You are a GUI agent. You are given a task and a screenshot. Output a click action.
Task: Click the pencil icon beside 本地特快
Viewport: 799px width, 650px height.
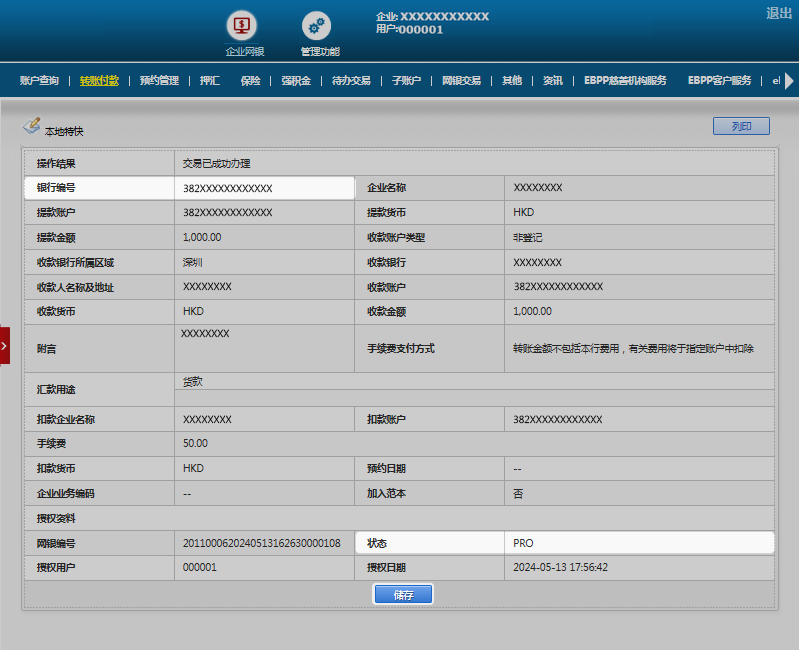coord(32,125)
